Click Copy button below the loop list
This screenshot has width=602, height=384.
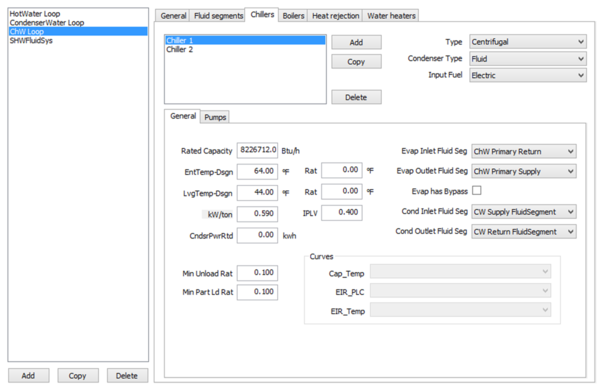78,376
